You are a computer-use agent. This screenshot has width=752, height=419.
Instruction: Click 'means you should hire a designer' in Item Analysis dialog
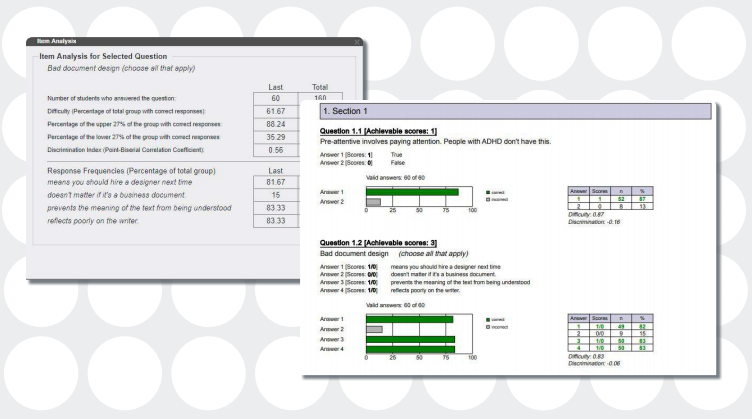[x=119, y=182]
